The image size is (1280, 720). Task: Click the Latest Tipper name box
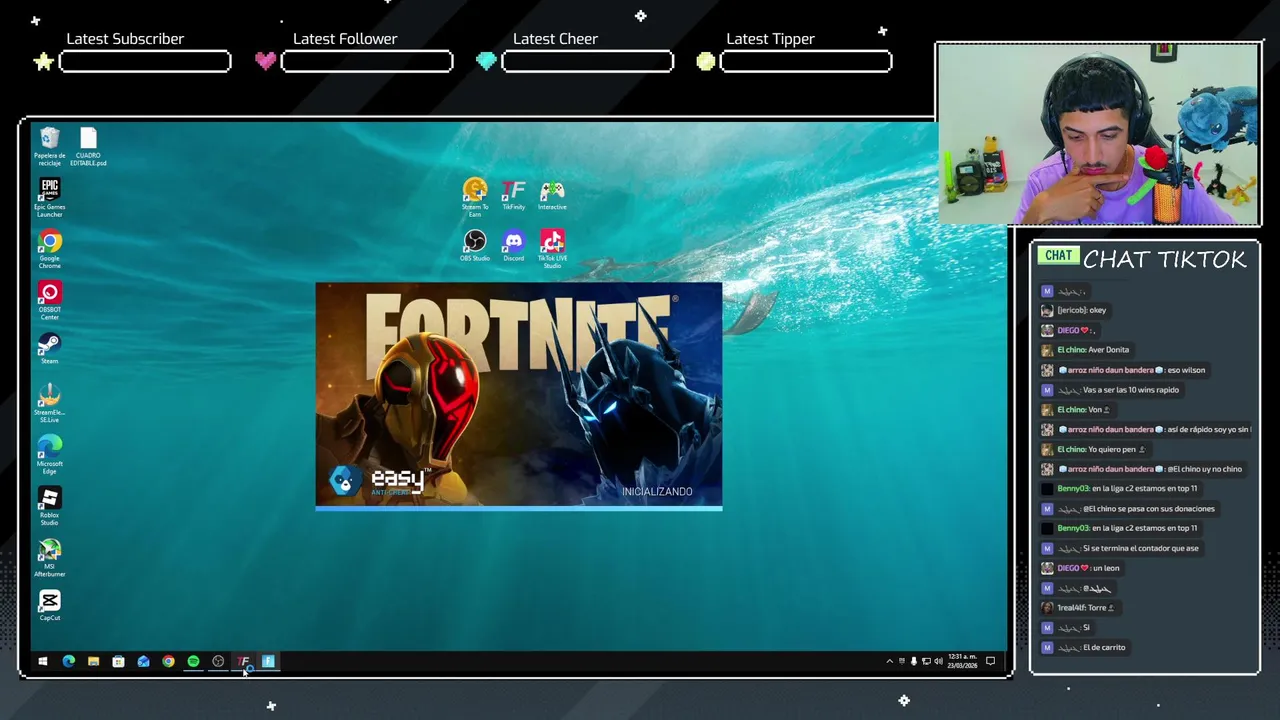[806, 62]
